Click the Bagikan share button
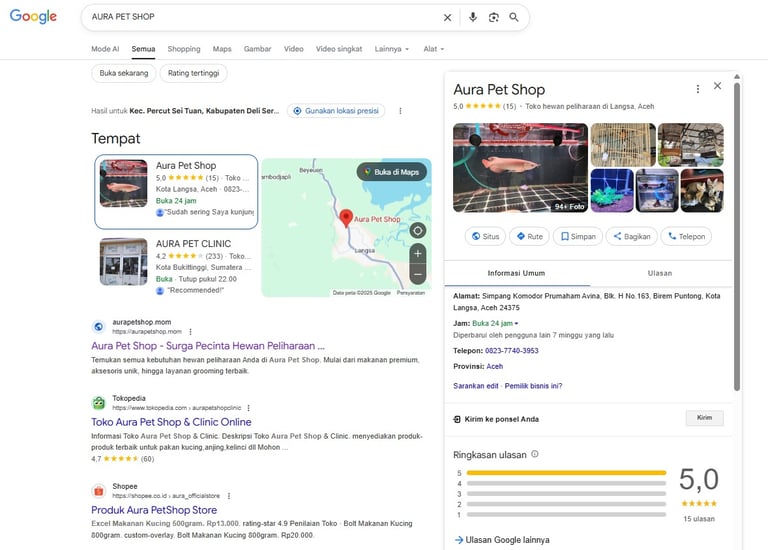 tap(631, 237)
